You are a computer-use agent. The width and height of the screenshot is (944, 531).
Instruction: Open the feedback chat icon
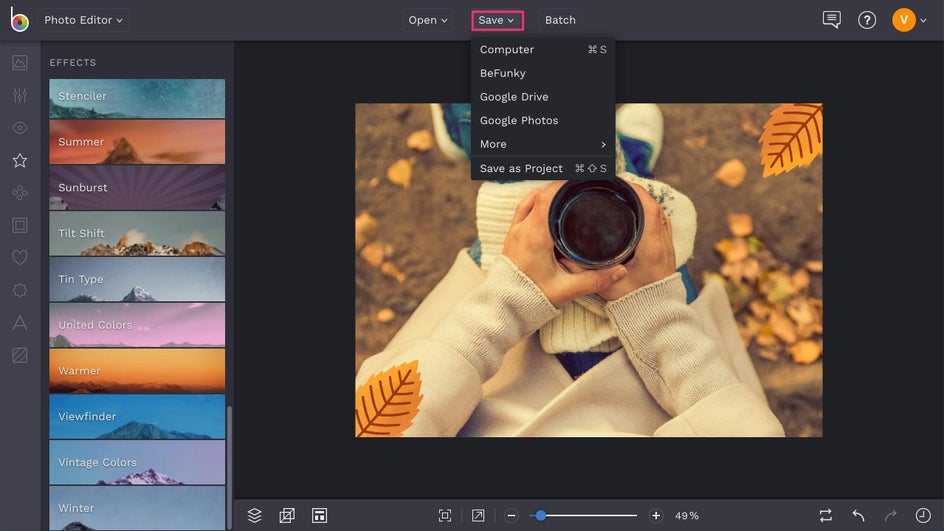pos(831,20)
